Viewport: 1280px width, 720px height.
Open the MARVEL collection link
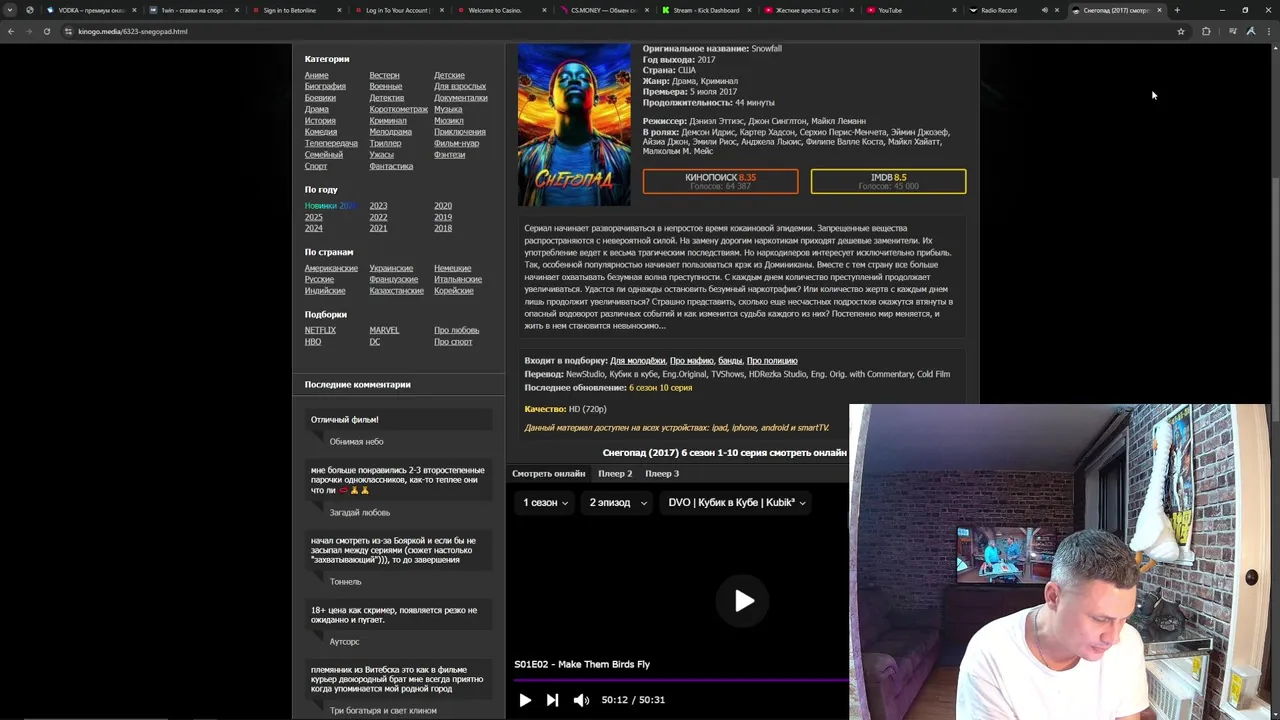pyautogui.click(x=384, y=330)
